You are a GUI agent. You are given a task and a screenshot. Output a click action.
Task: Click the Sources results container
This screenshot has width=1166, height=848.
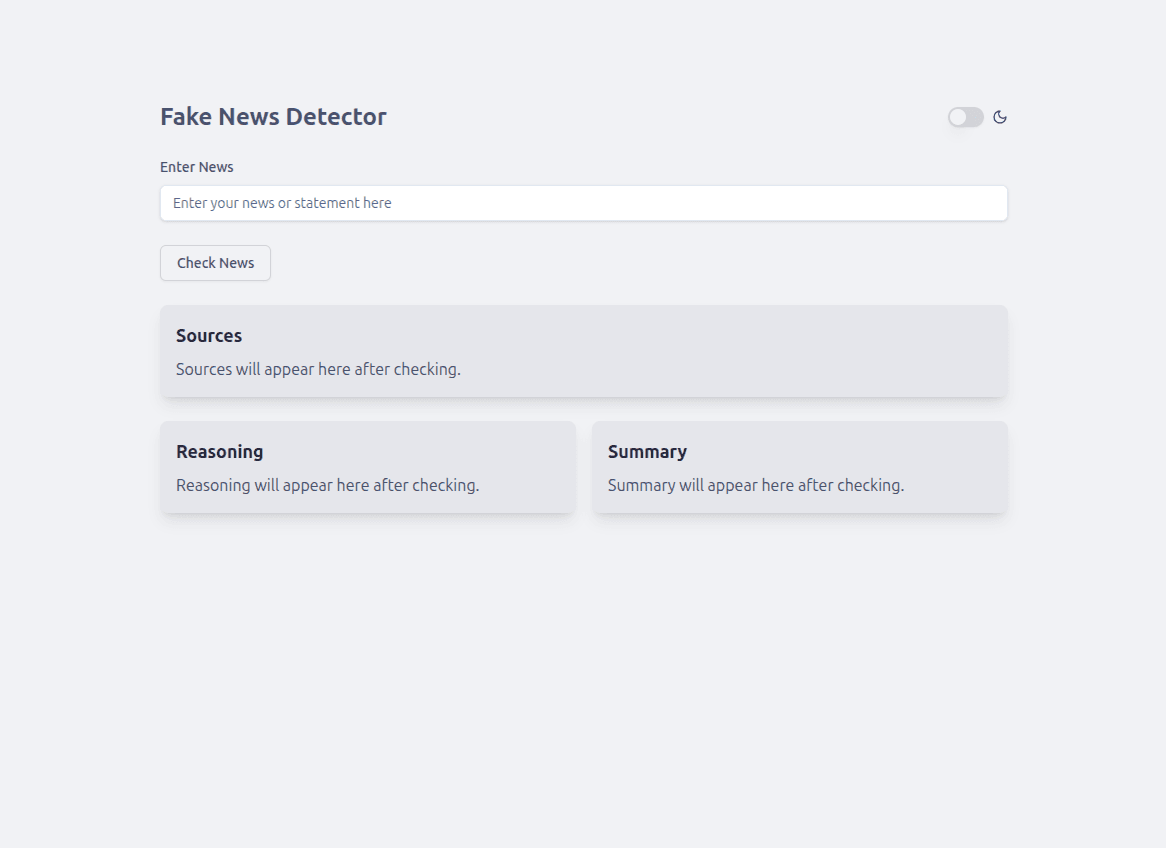click(x=584, y=350)
